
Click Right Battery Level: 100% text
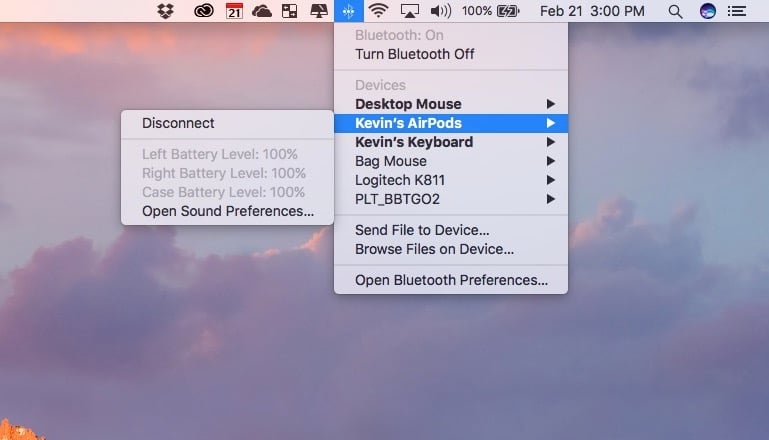(x=224, y=173)
